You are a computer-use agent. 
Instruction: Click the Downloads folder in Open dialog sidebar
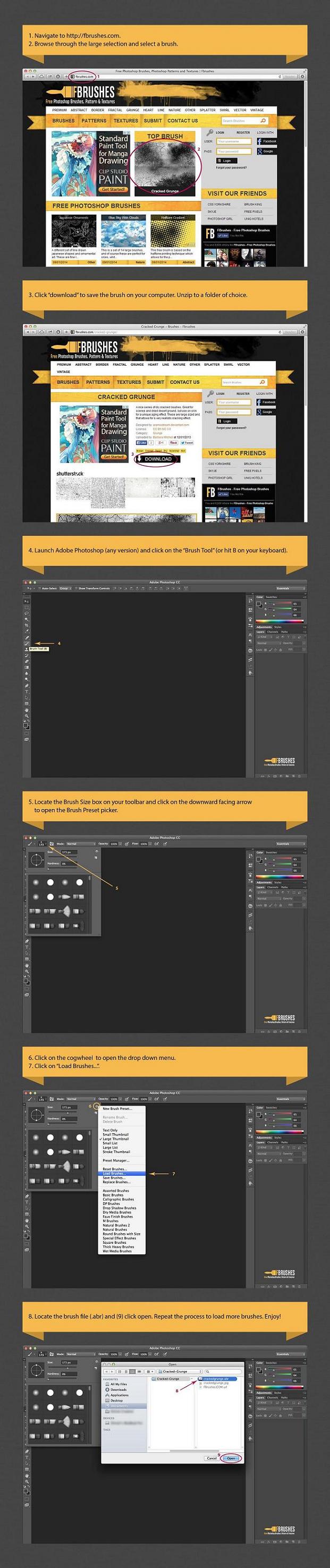point(116,1390)
